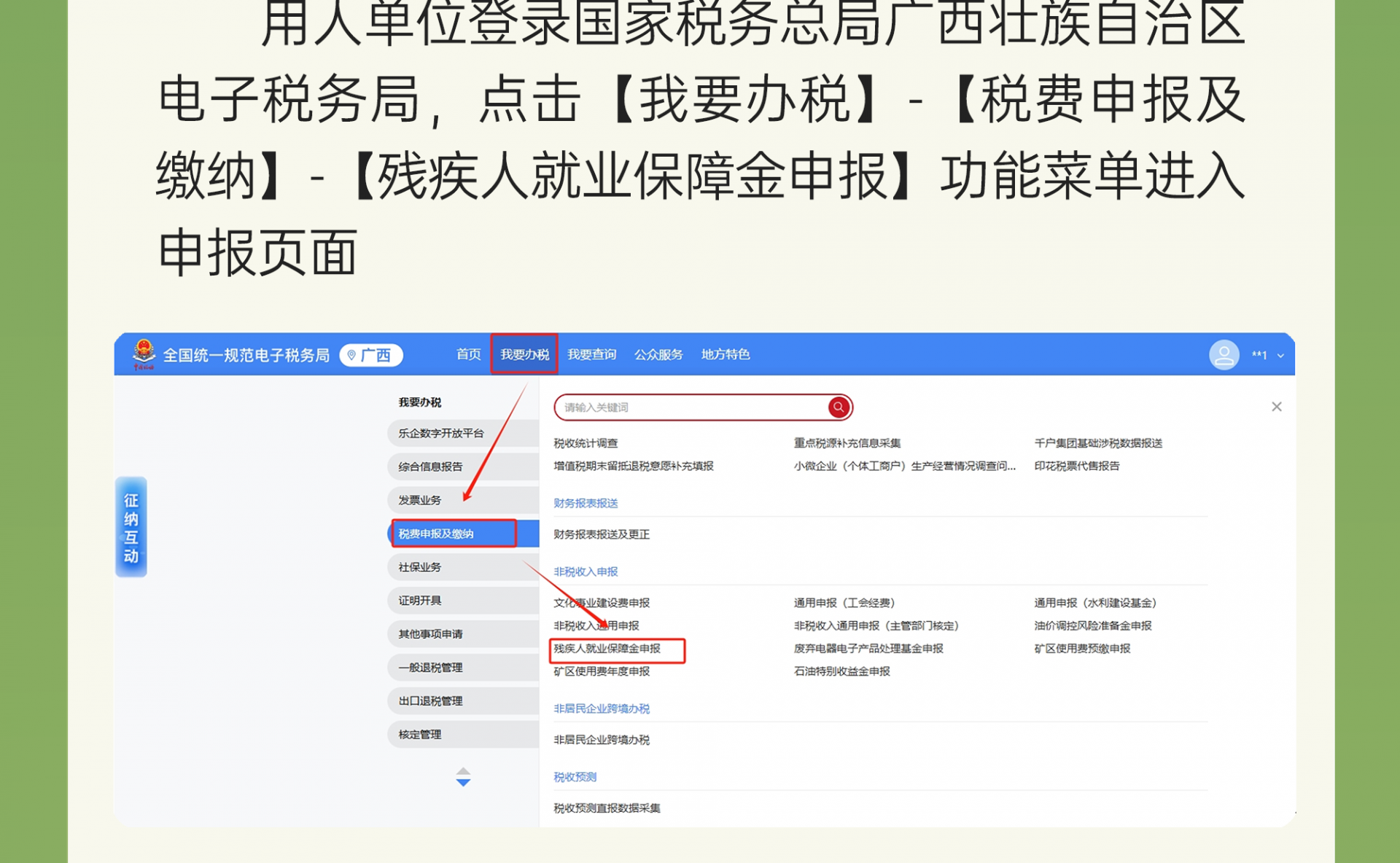Open the user account avatar icon
Viewport: 1400px width, 863px height.
[x=1224, y=355]
